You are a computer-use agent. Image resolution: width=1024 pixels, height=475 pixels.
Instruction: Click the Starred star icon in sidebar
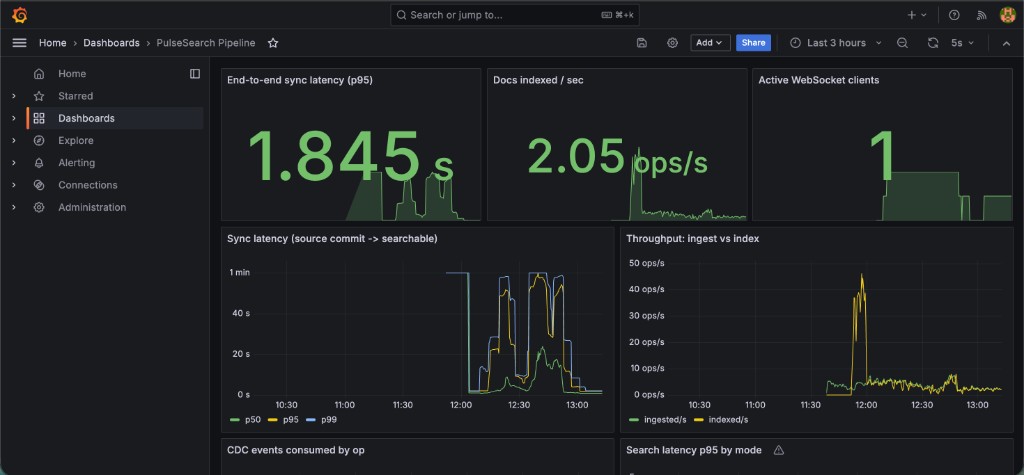pos(39,96)
